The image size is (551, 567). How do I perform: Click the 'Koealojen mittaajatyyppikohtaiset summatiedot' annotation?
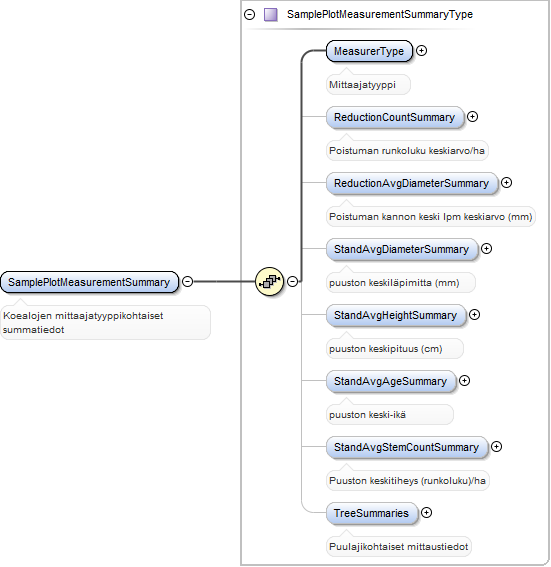pyautogui.click(x=106, y=322)
